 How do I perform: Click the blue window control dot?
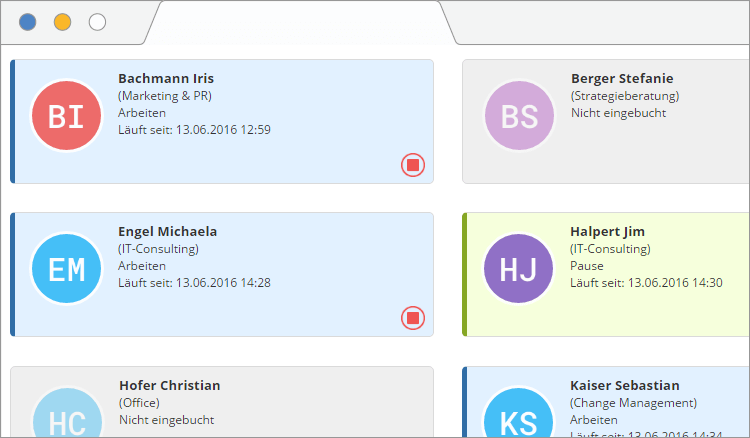point(28,22)
